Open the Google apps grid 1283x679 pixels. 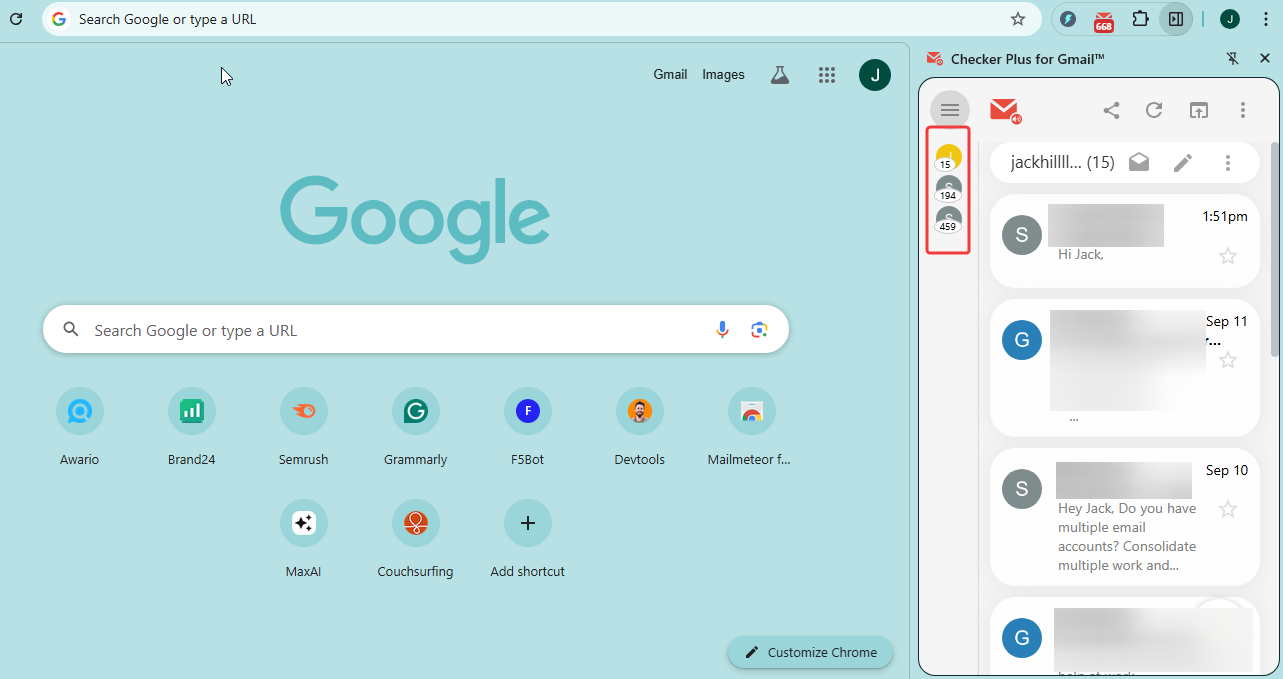pos(826,75)
